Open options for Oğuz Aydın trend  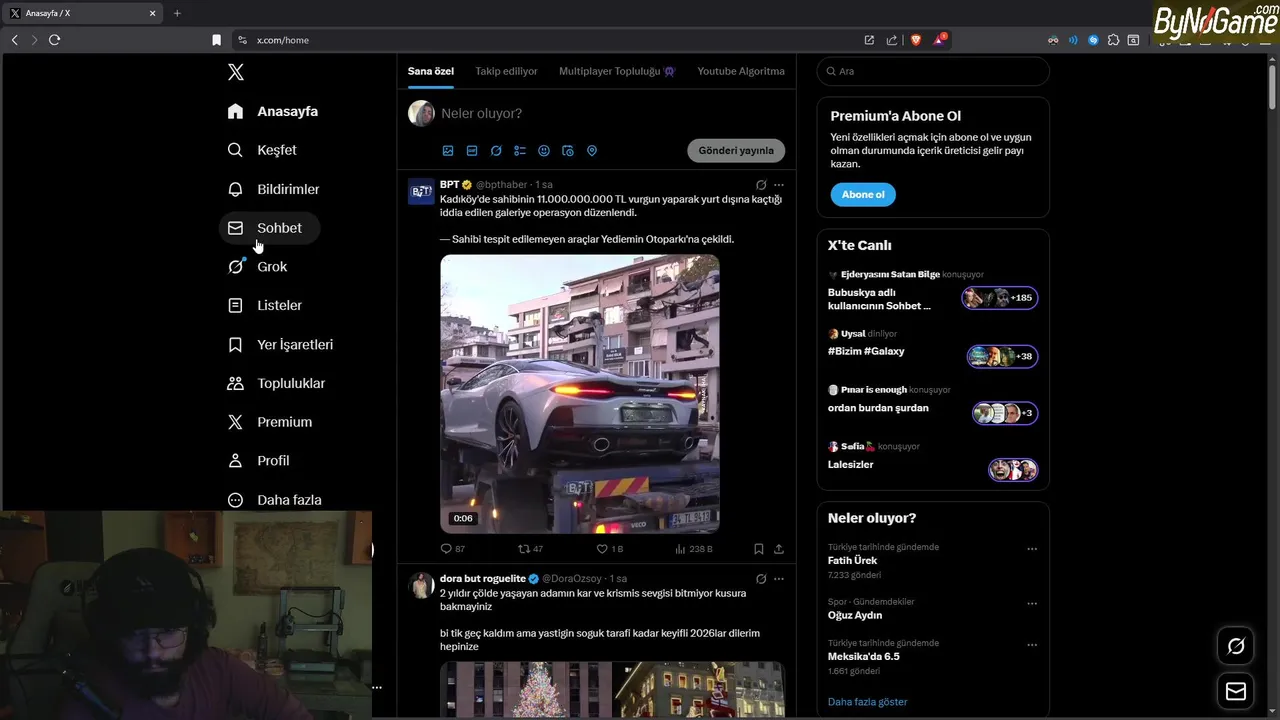[1032, 604]
